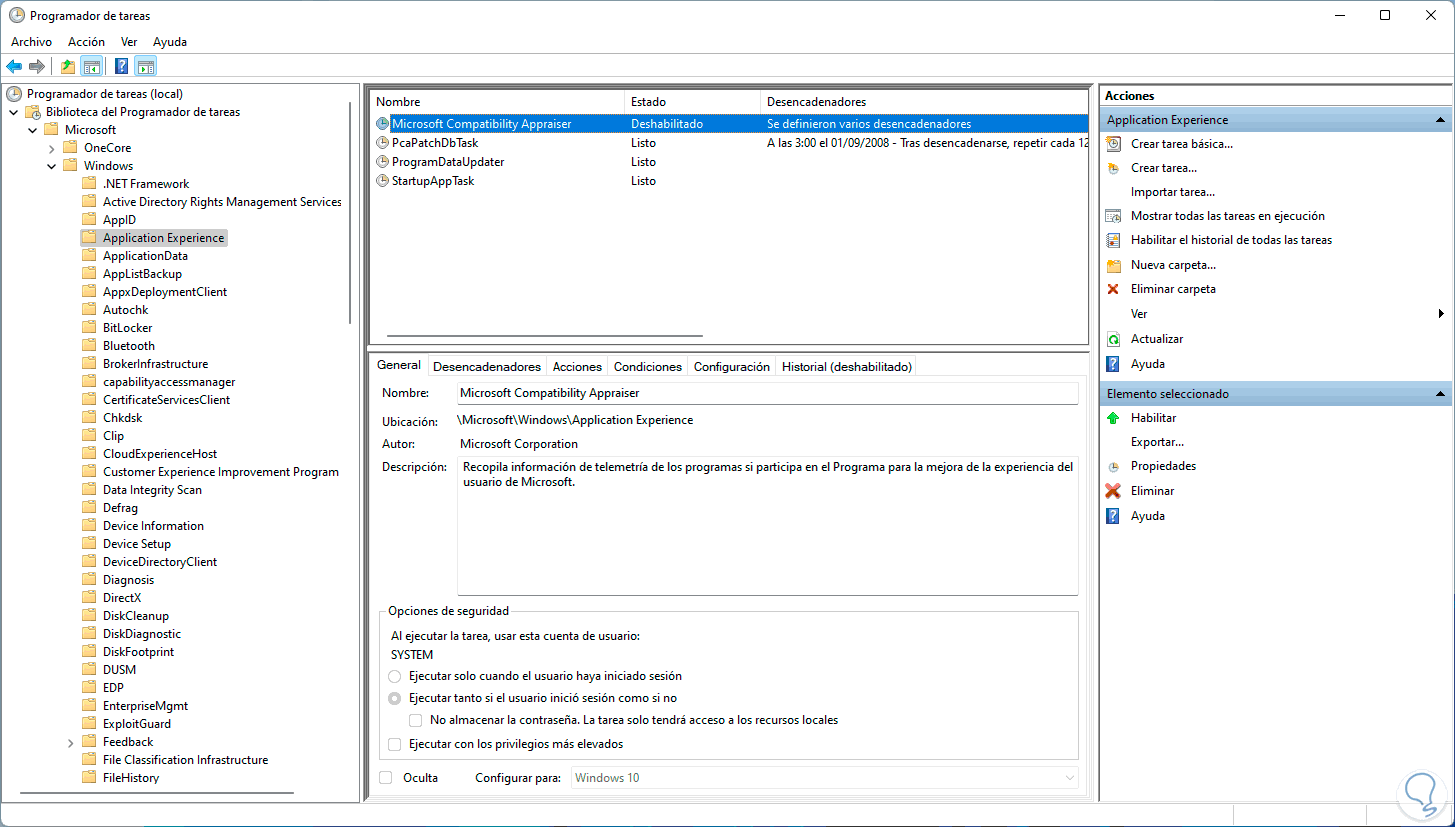Viewport: 1455px width, 827px height.
Task: Click the Eliminar red X under Elemento seleccionado
Action: click(1113, 491)
